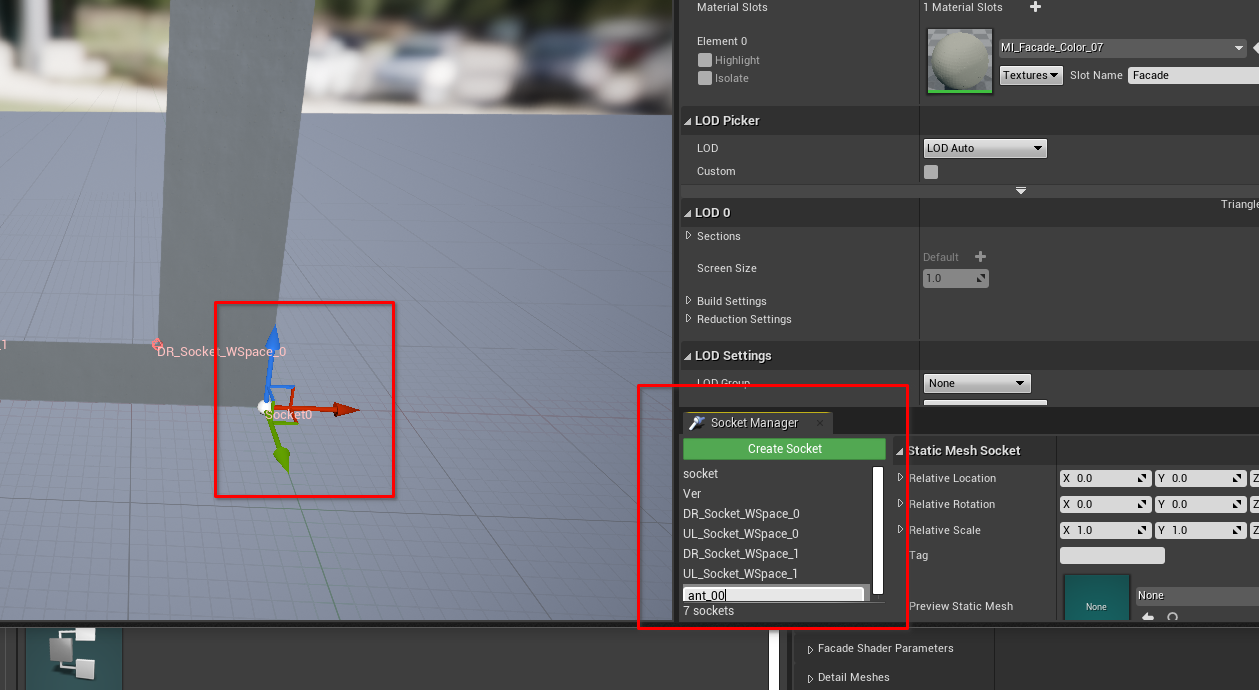Click the green Y-axis gizmo arrow
The height and width of the screenshot is (690, 1259).
click(x=282, y=459)
